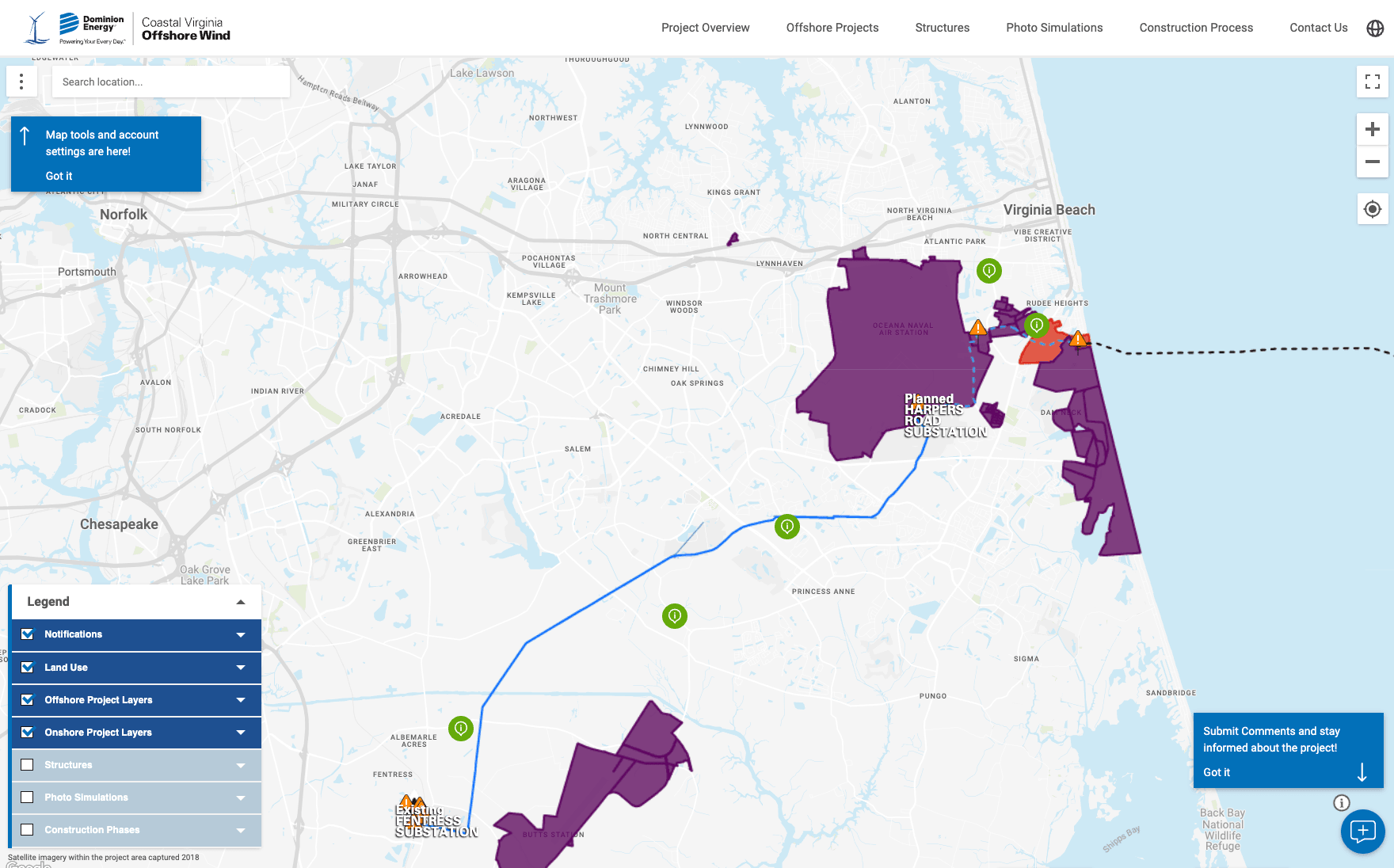Enable the Photo Simulations layer checkbox
1394x868 pixels.
coord(28,797)
